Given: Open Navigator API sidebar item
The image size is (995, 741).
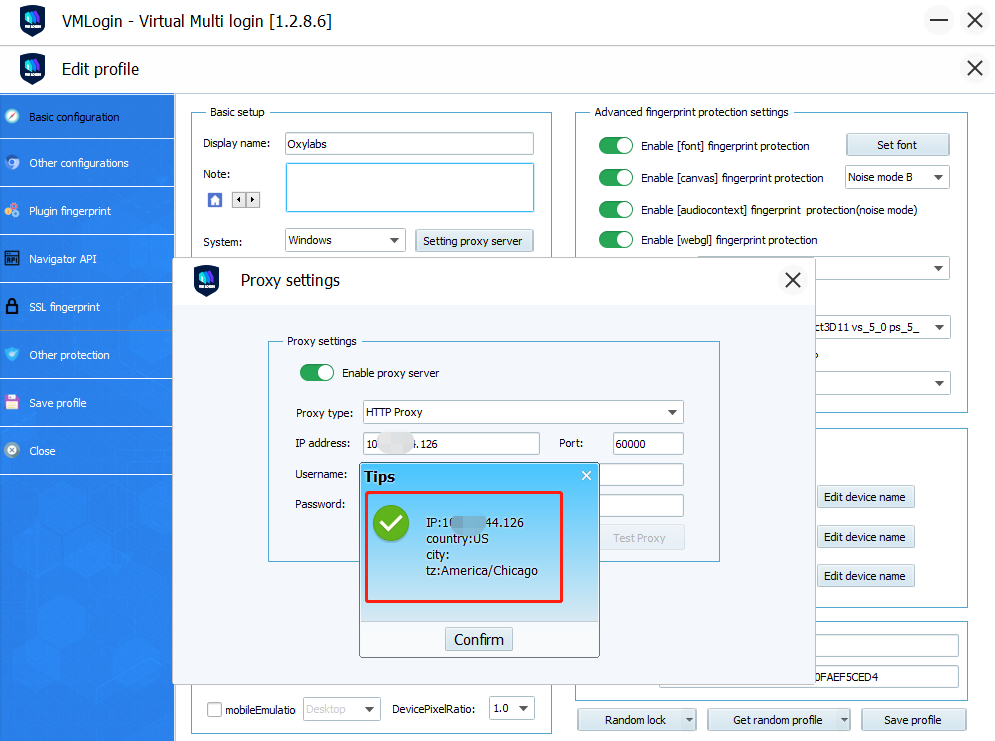Looking at the screenshot, I should pos(86,259).
